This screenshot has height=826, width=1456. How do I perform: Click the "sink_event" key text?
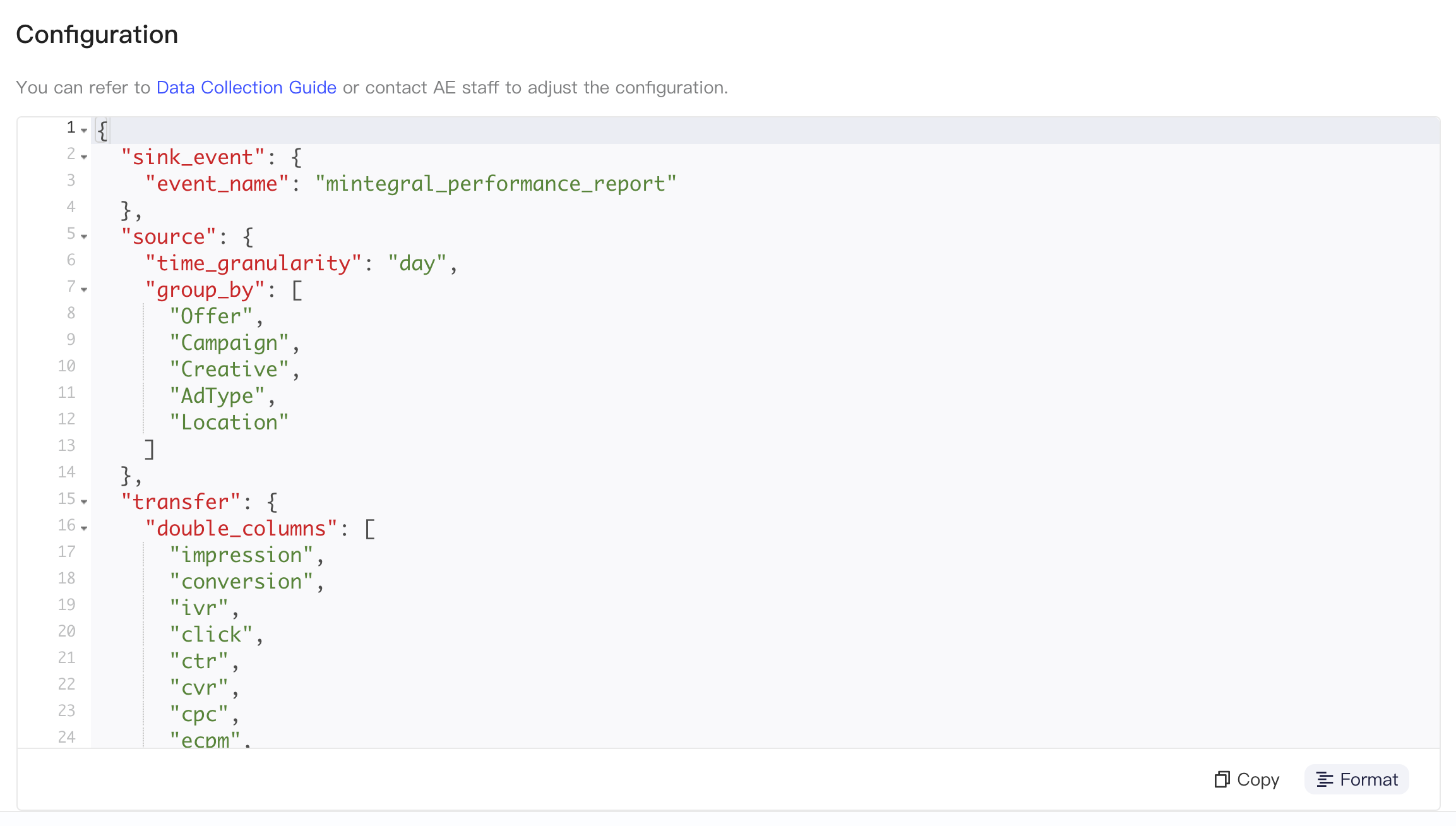pos(193,157)
